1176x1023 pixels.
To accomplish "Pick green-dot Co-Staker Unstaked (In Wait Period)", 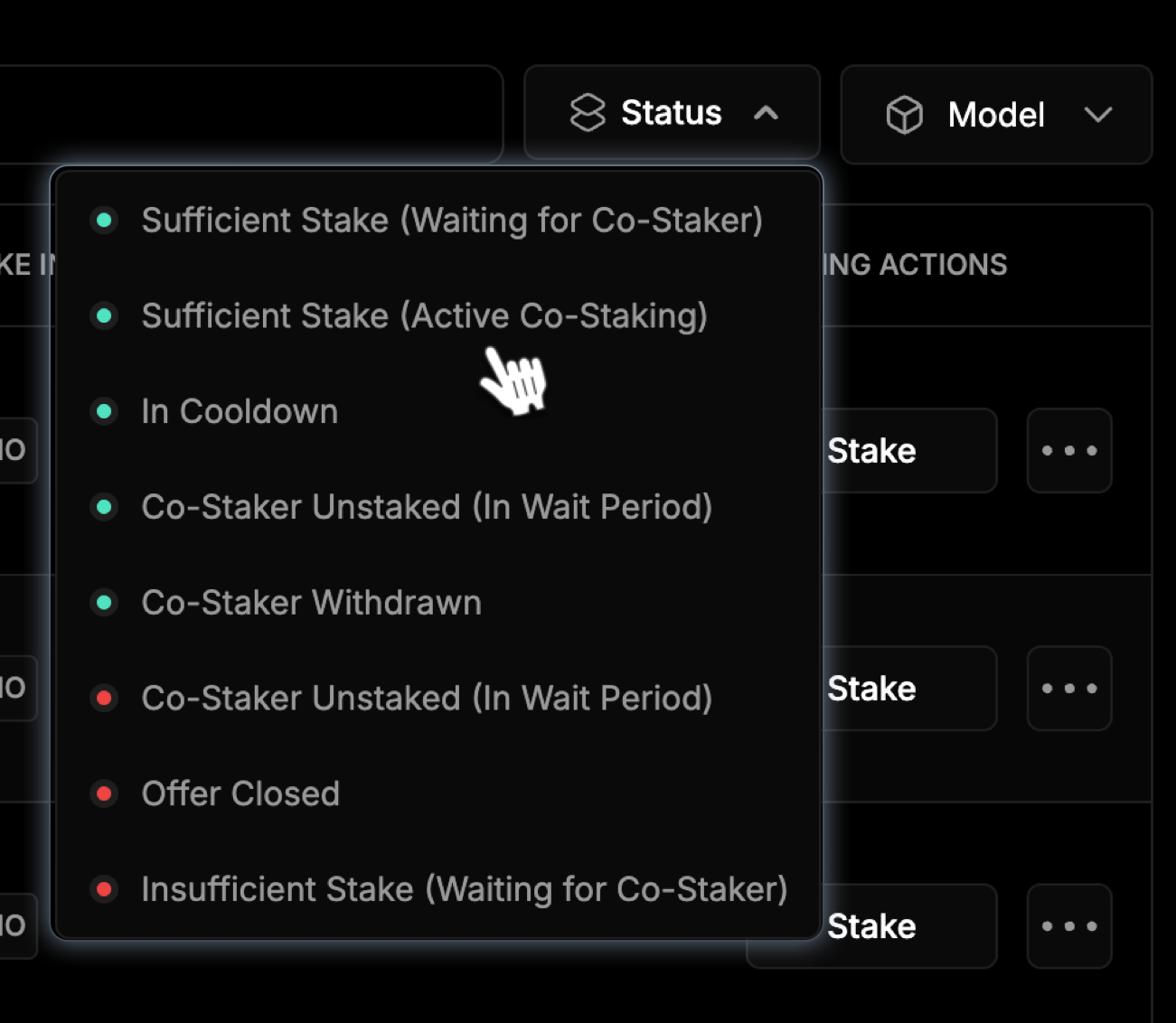I will pos(437,507).
